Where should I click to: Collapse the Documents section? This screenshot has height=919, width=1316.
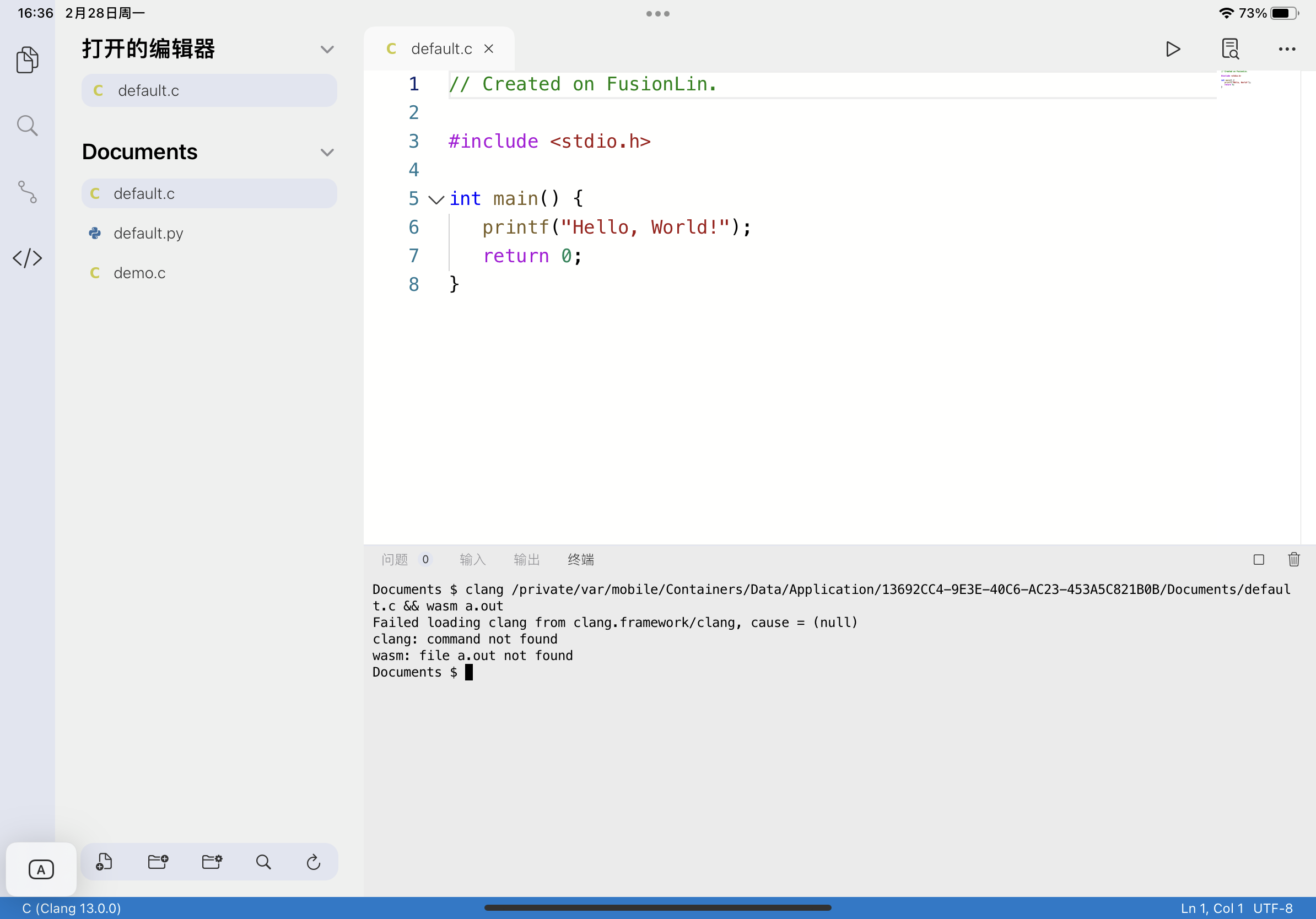click(x=327, y=152)
